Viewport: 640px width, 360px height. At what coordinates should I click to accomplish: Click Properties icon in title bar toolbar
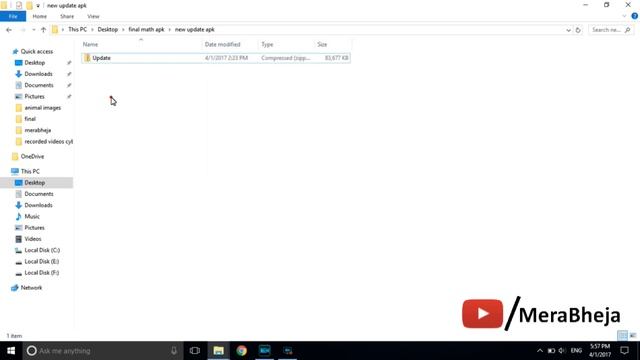pos(19,6)
